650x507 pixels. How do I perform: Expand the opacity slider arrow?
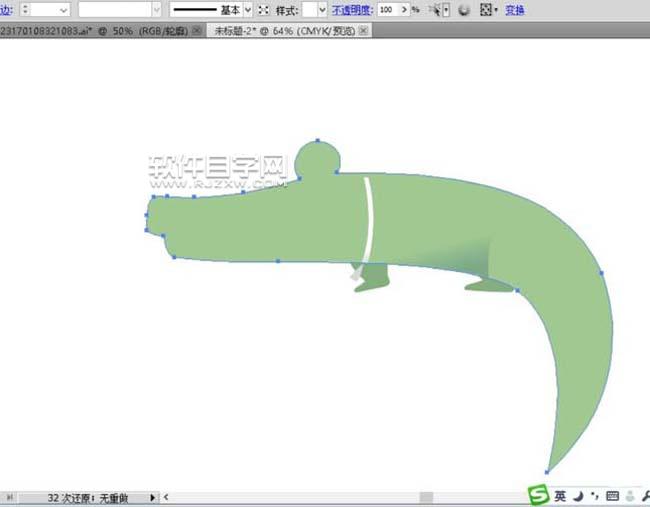pyautogui.click(x=404, y=9)
